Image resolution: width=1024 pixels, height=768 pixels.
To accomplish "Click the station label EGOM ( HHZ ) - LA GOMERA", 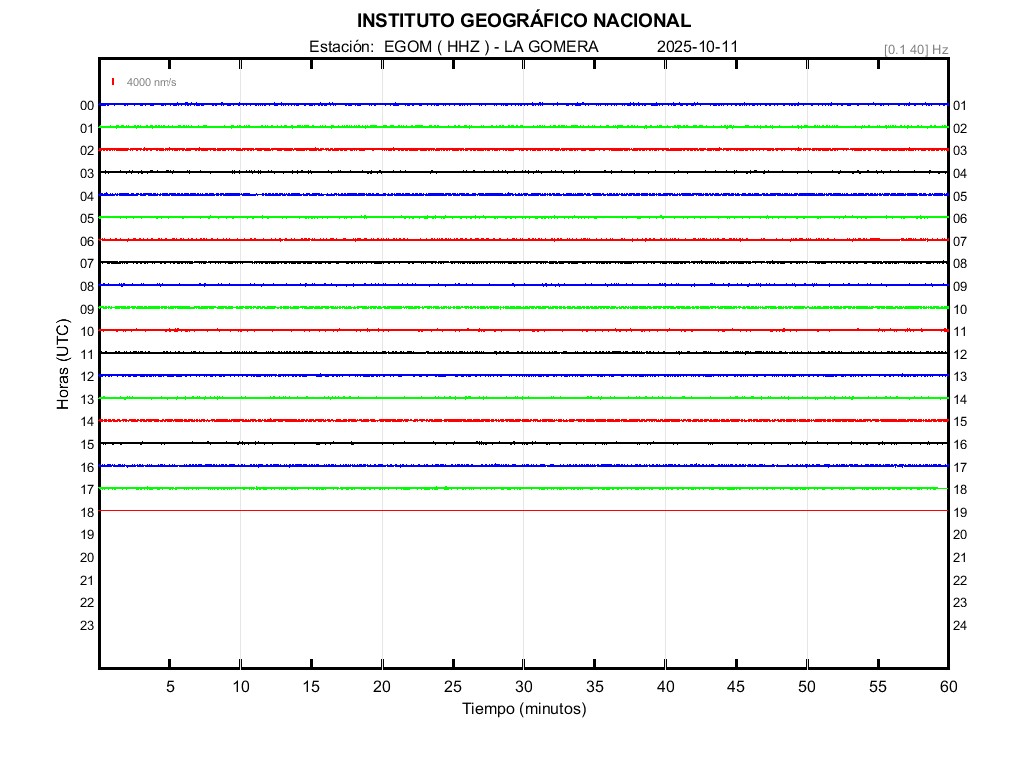I will pyautogui.click(x=490, y=47).
